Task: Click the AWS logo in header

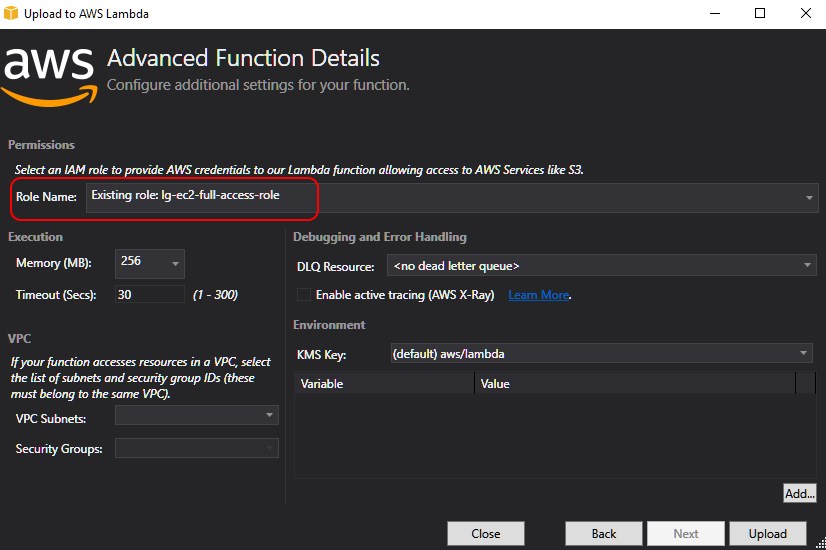Action: pyautogui.click(x=50, y=70)
